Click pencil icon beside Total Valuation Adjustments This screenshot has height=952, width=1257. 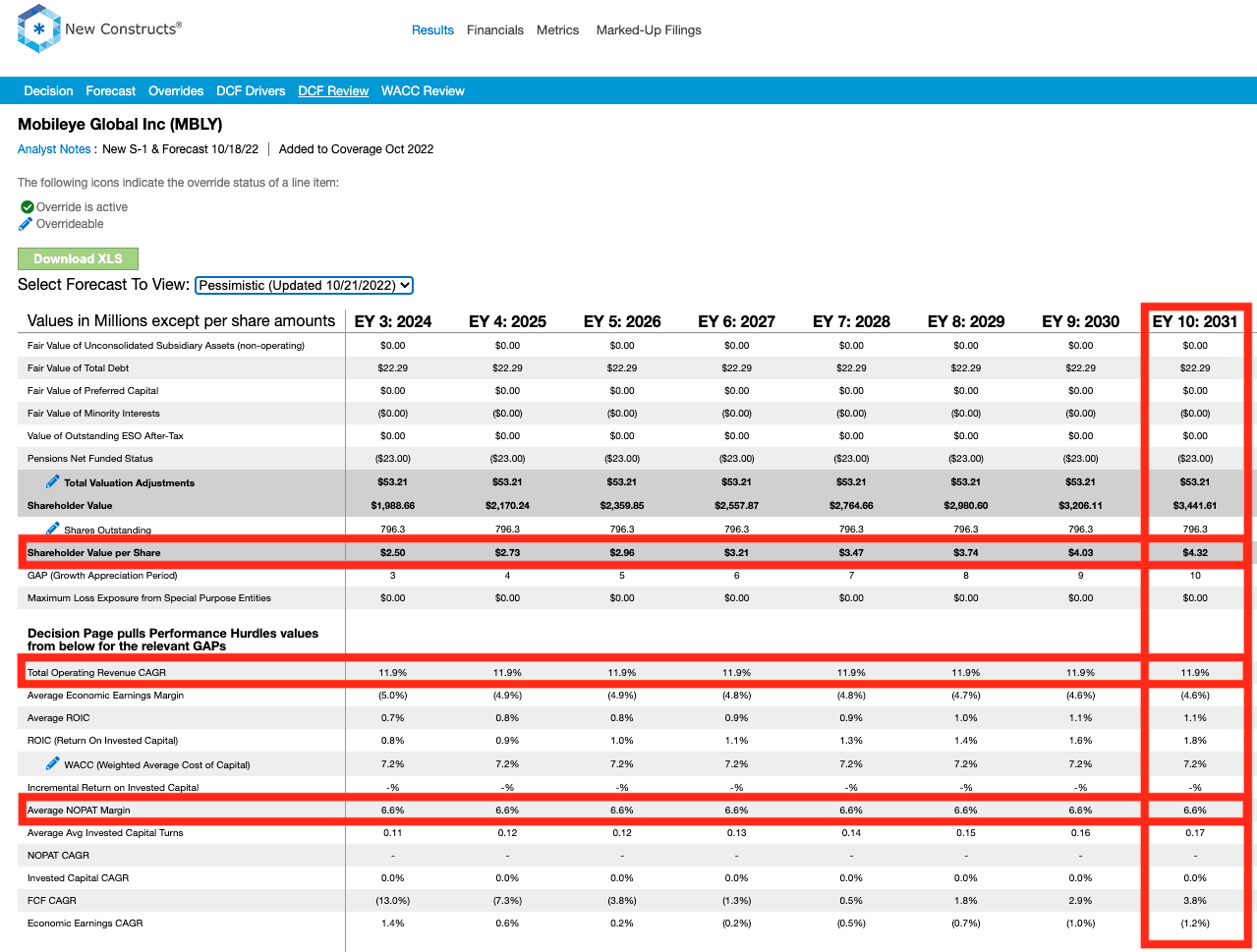click(53, 481)
